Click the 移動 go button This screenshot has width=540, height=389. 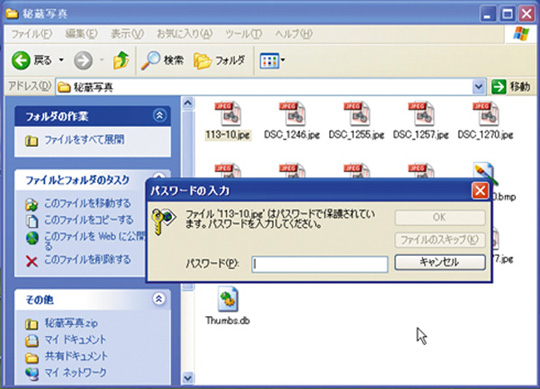point(511,87)
